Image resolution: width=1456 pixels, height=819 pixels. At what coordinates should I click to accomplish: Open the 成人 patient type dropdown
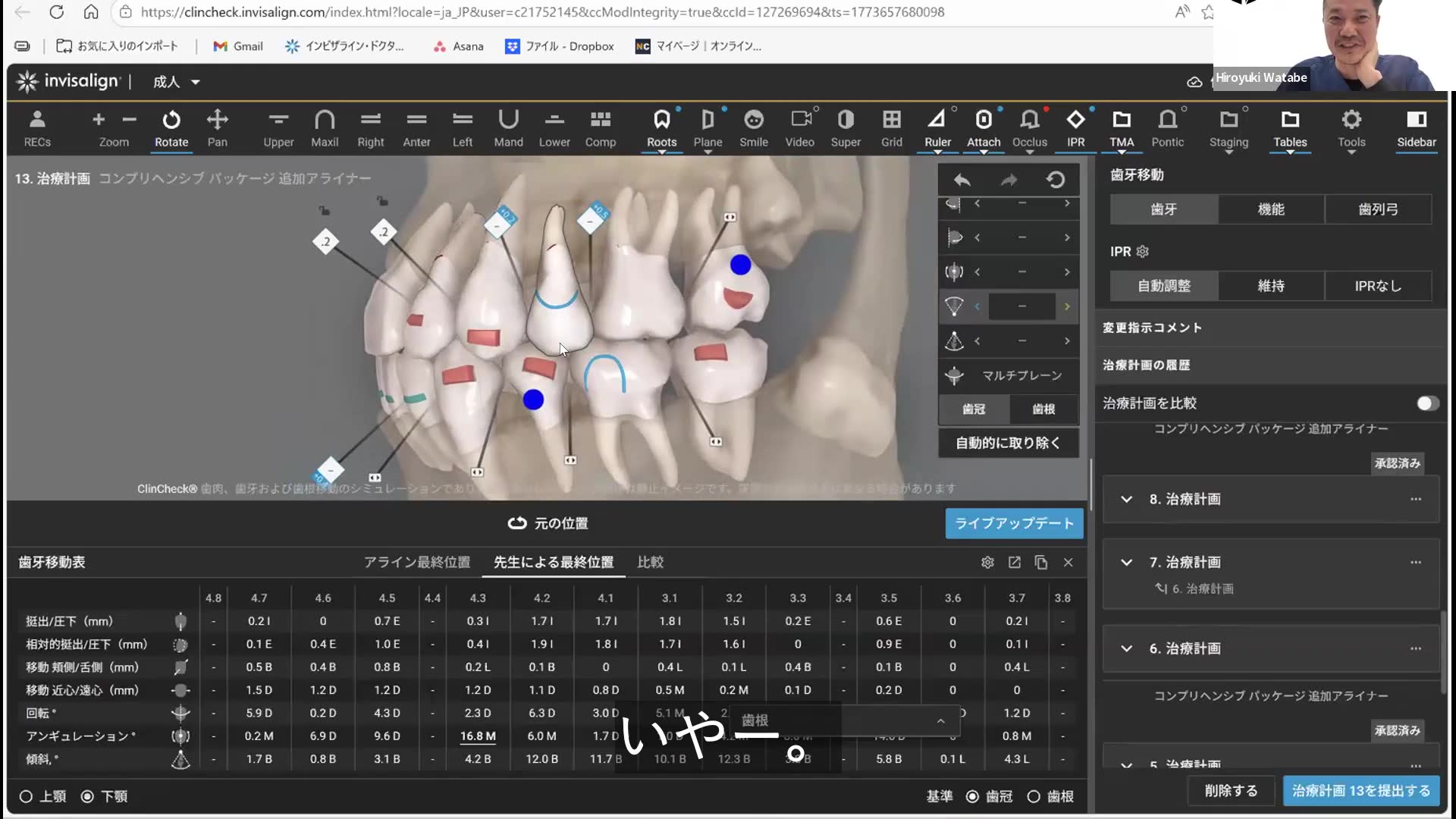(177, 82)
